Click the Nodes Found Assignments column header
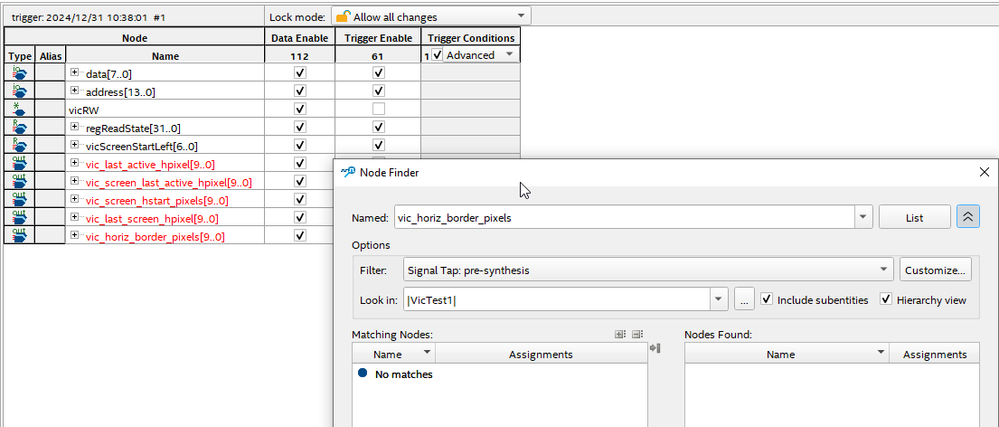The image size is (999, 427). 935,354
